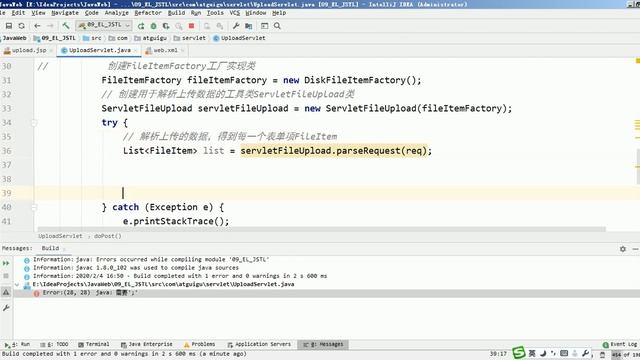The height and width of the screenshot is (360, 640).
Task: Hide the Messages panel with minus icon
Action: [636, 249]
